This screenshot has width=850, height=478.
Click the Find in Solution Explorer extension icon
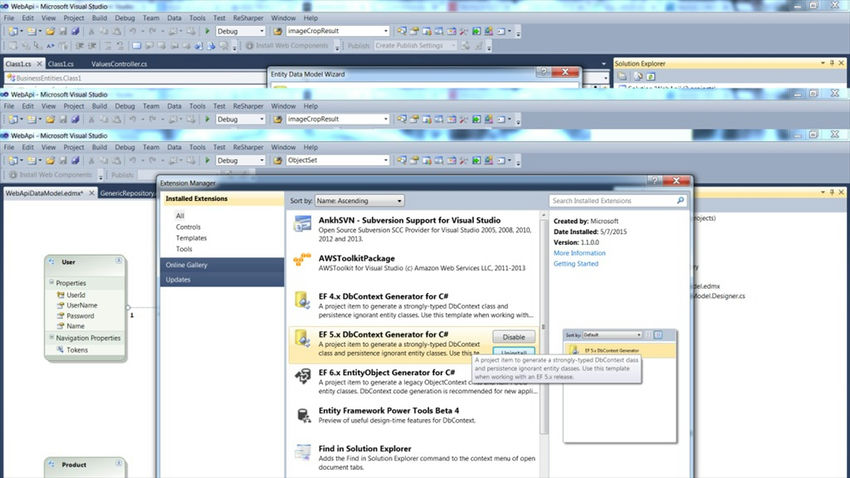click(x=302, y=452)
